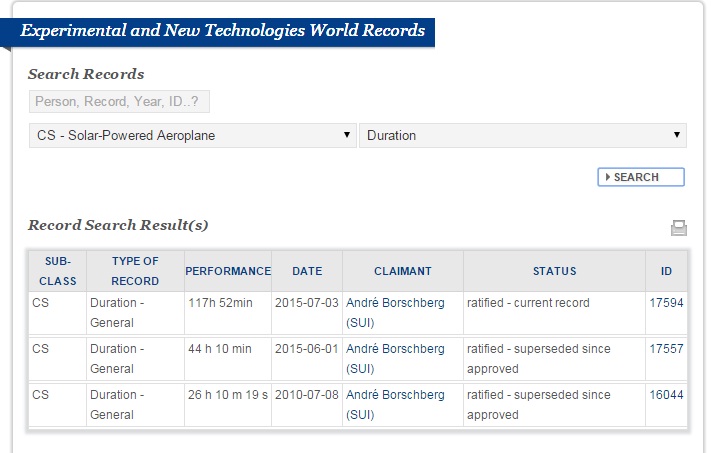Click the Claimant column header
The image size is (727, 453).
(402, 271)
